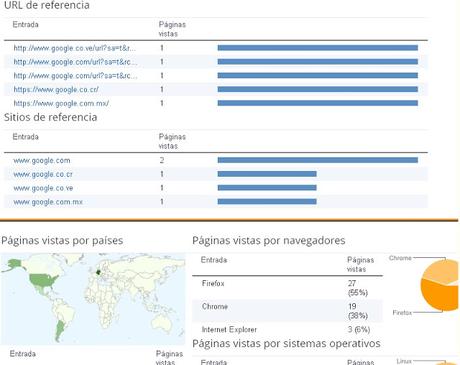The width and height of the screenshot is (460, 365).
Task: Select the Chrome row in browsers table
Action: [287, 311]
